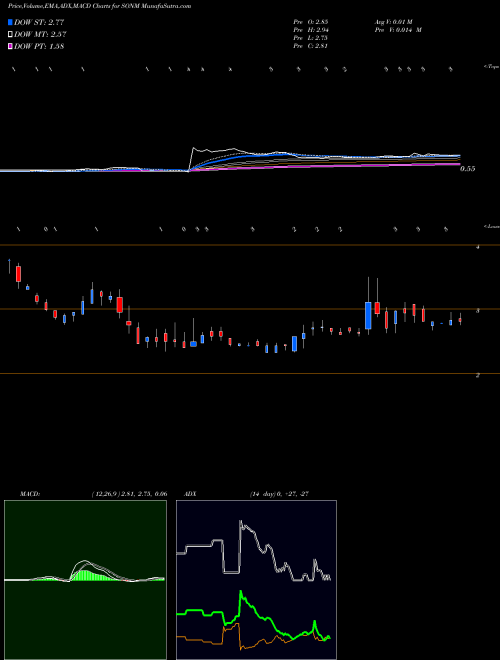This screenshot has width=500, height=660.
Task: Click the '<-Tops' marker label
Action: tap(491, 67)
